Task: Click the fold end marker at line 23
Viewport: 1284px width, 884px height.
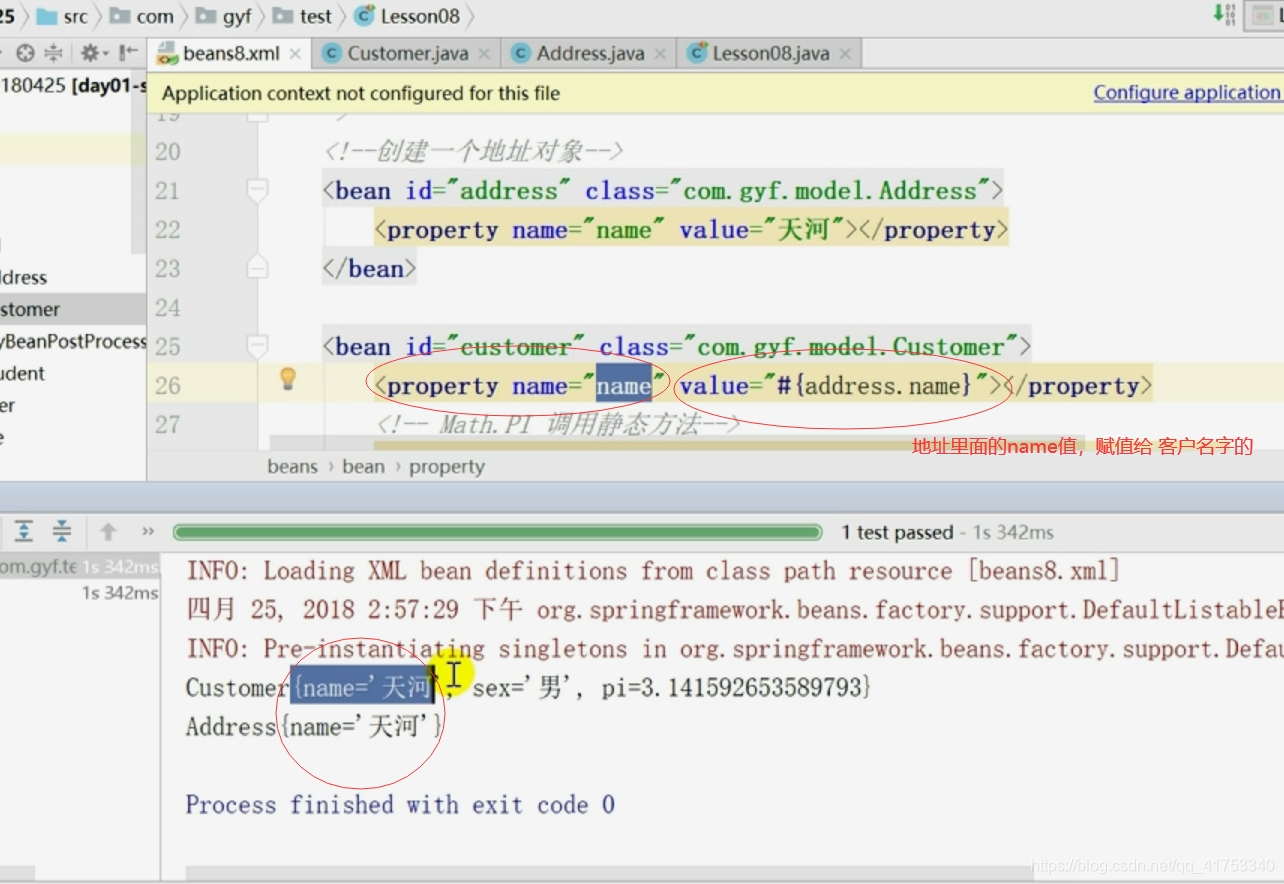Action: tap(258, 268)
